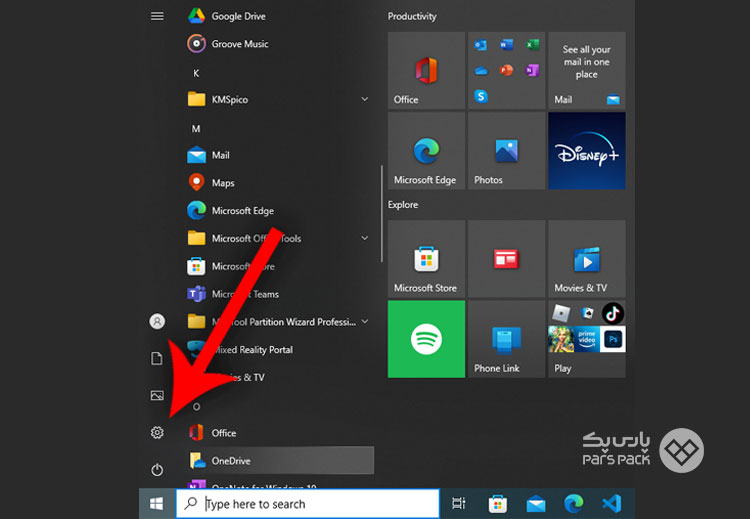This screenshot has height=519, width=750.
Task: Jump to letter O section header
Action: (196, 407)
